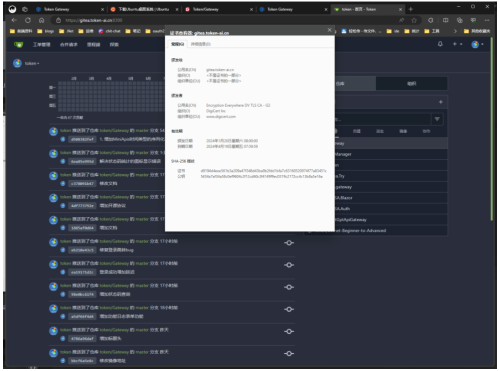Filter repositories by 镜像
This screenshot has height=371, width=500.
tap(403, 131)
